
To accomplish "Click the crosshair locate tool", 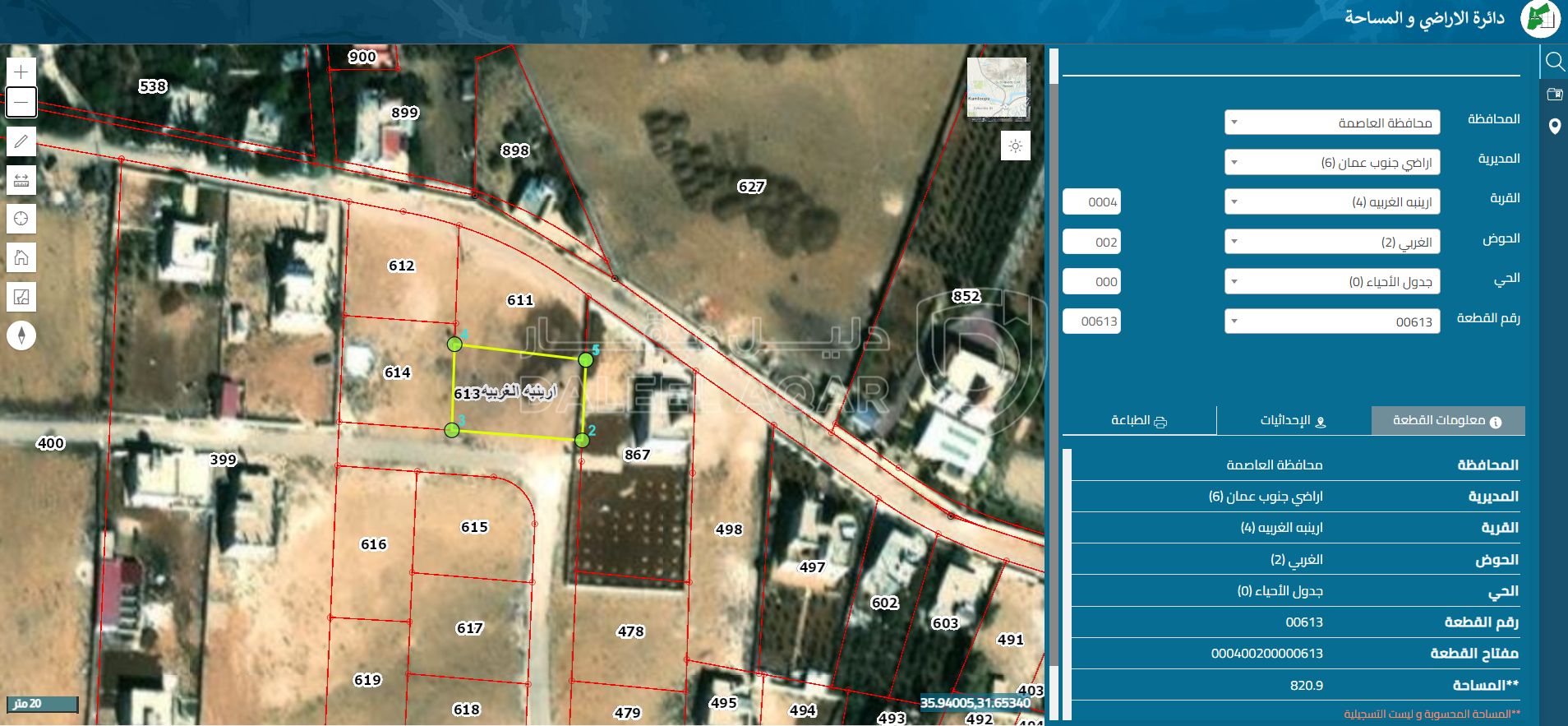I will tap(21, 219).
